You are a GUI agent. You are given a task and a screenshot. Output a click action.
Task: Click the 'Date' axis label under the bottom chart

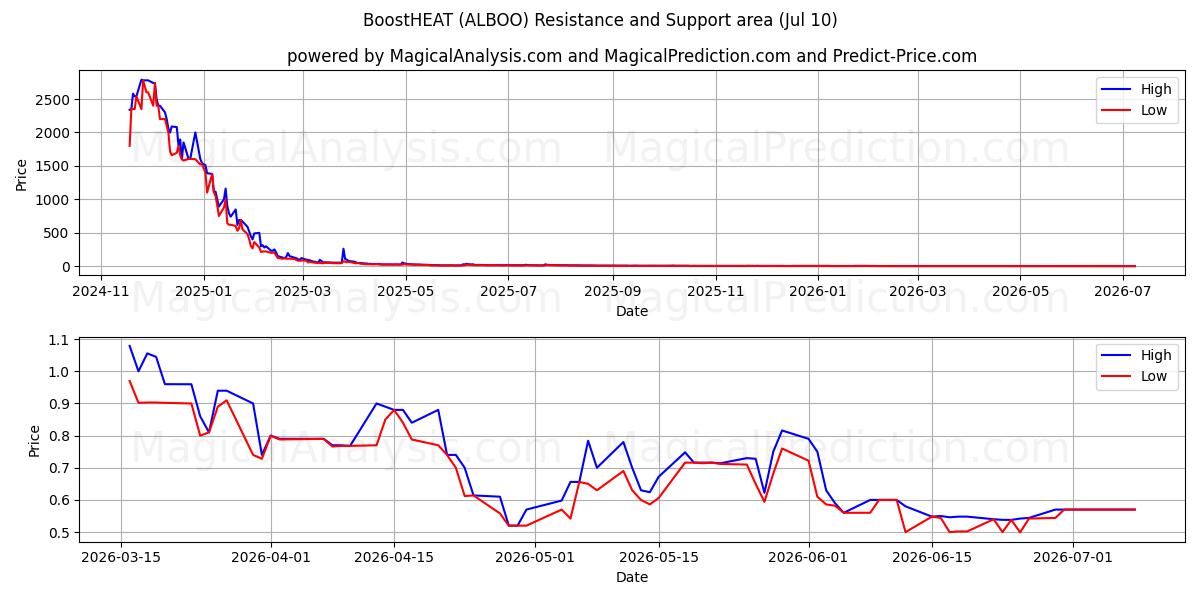(631, 577)
